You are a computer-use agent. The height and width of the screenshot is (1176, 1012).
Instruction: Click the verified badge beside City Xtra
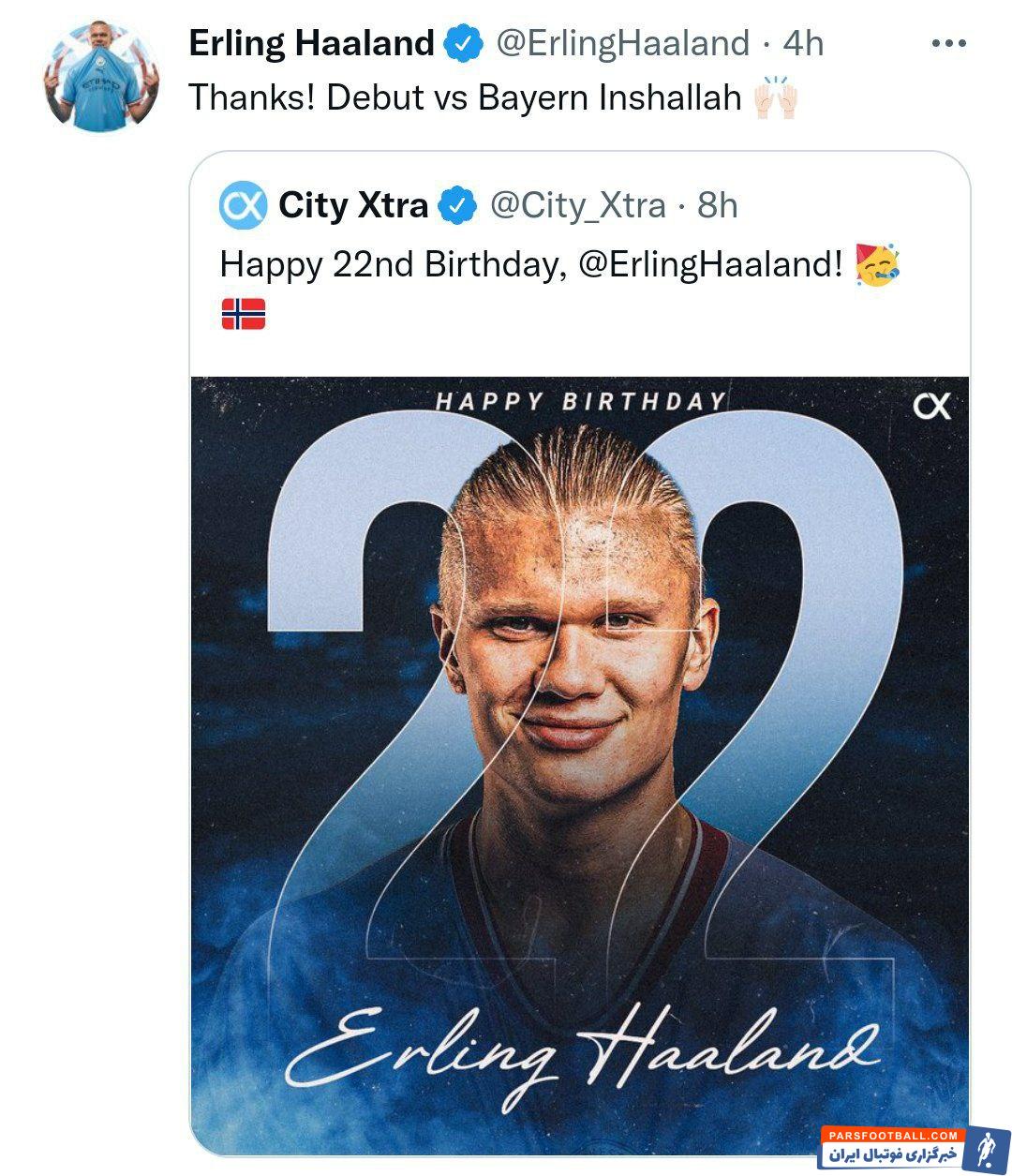pos(457,206)
